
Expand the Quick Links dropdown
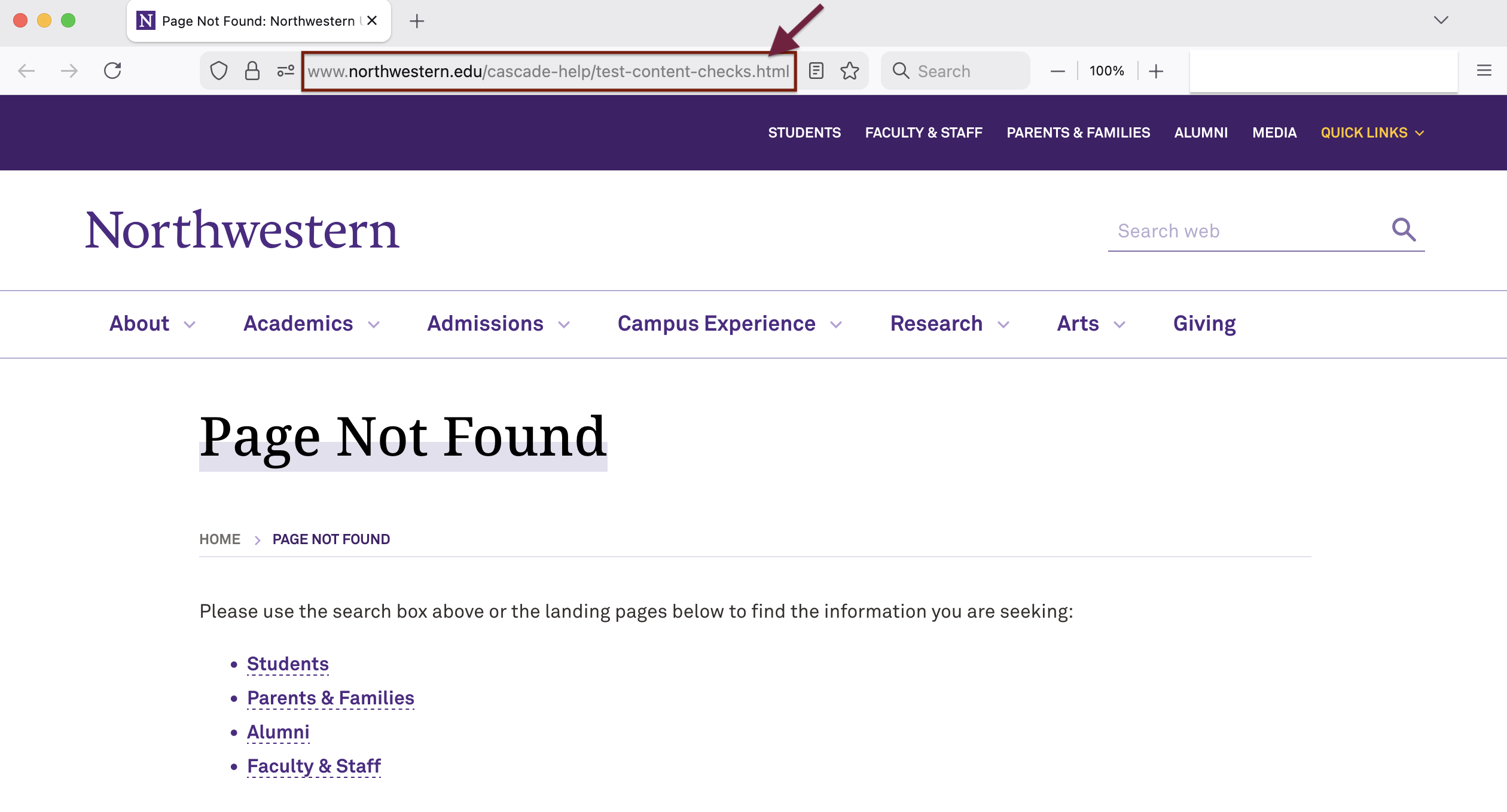click(1372, 133)
